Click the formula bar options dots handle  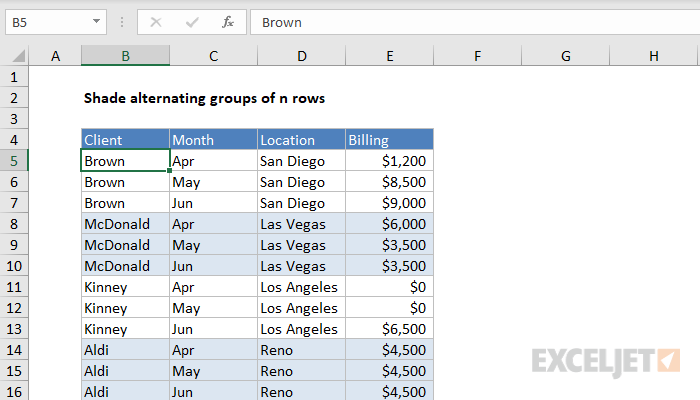click(122, 22)
